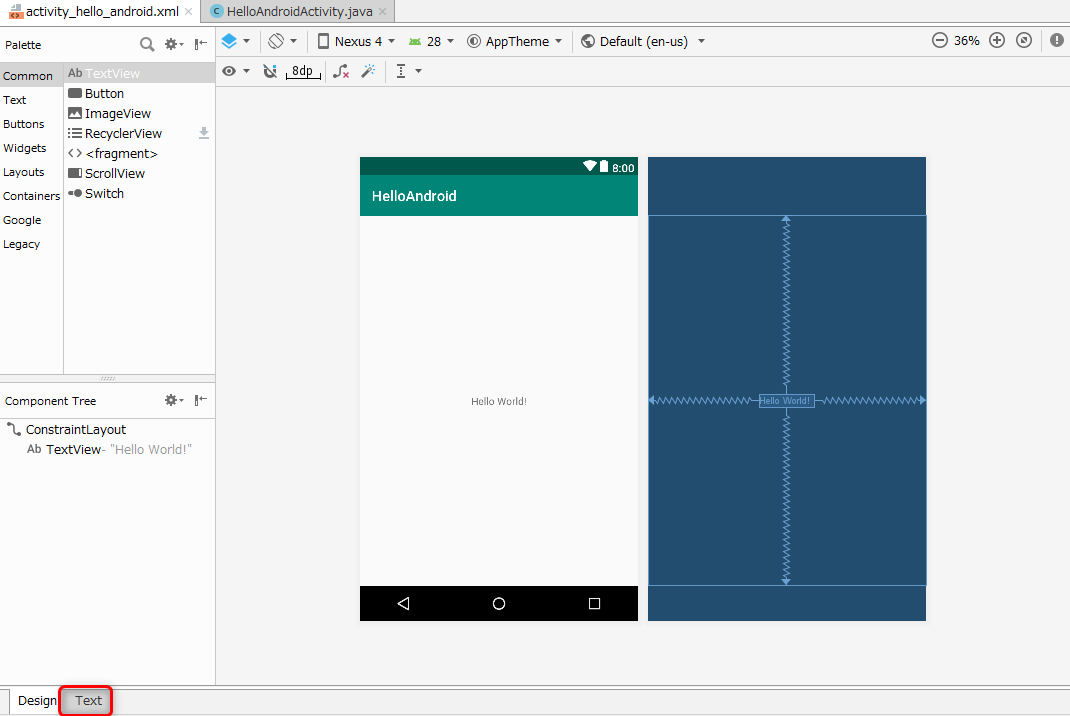Toggle the autoconnect magnet icon

point(269,71)
